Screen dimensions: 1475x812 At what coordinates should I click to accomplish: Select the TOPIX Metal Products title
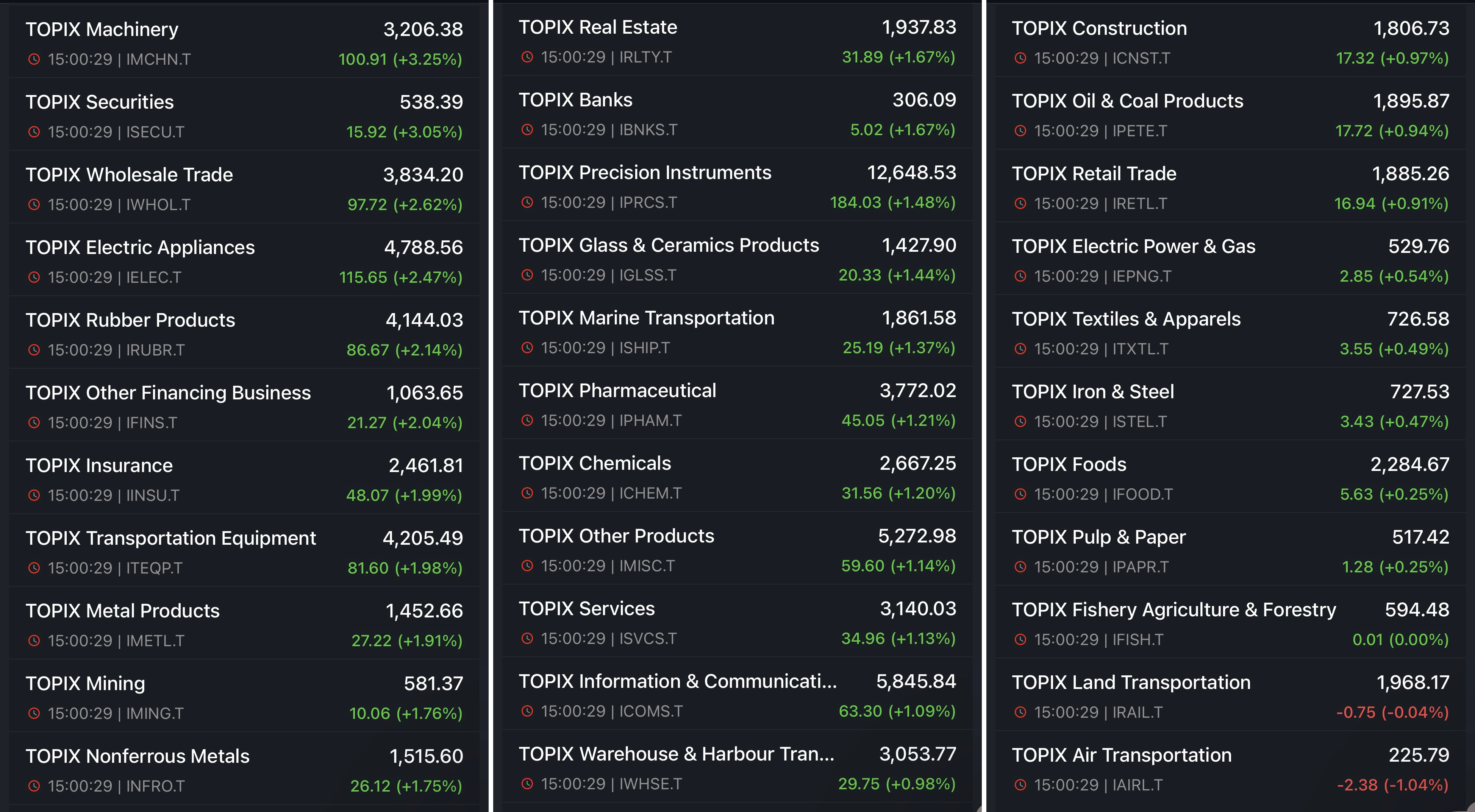click(122, 611)
